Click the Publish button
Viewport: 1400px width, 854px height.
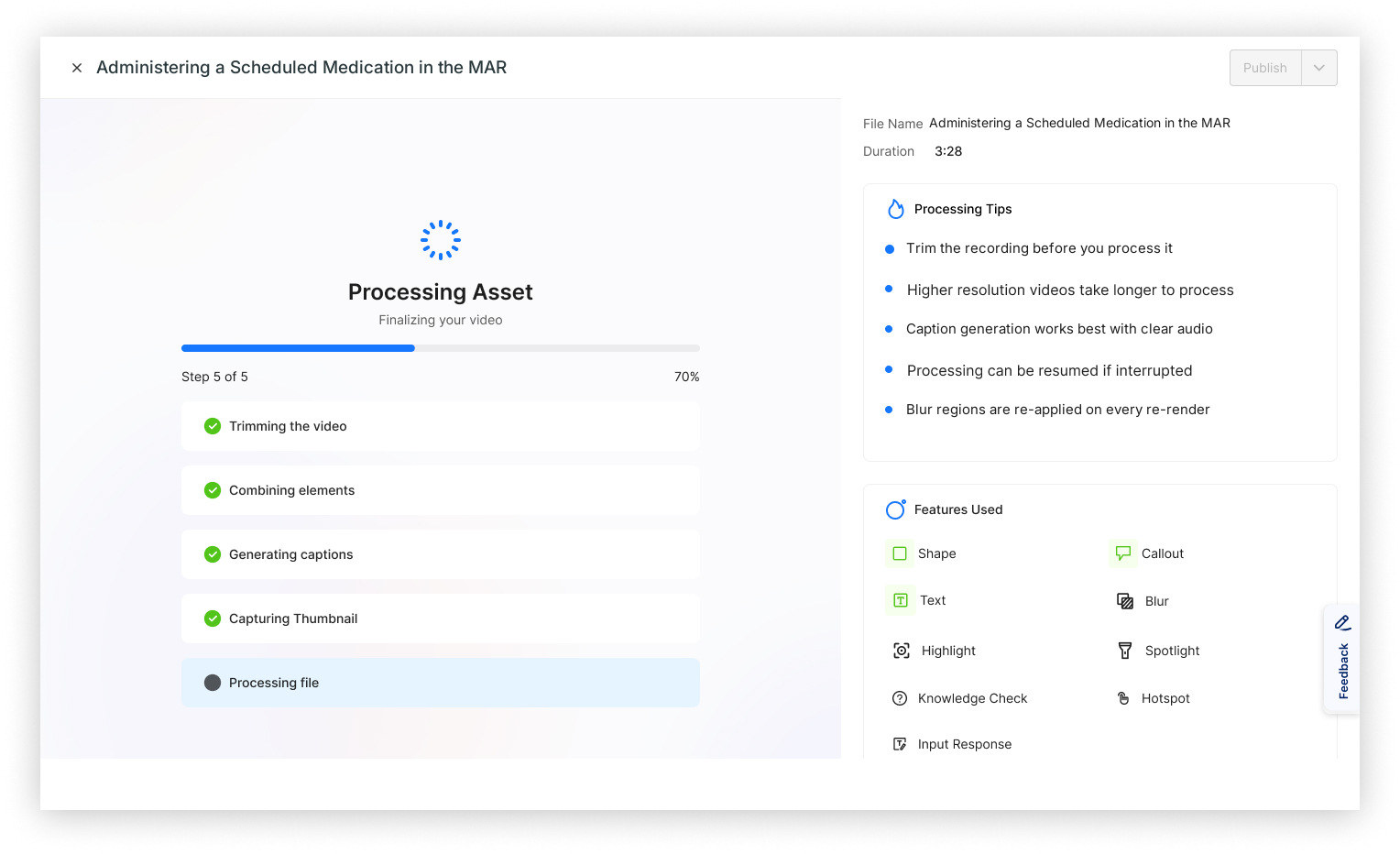(x=1265, y=68)
